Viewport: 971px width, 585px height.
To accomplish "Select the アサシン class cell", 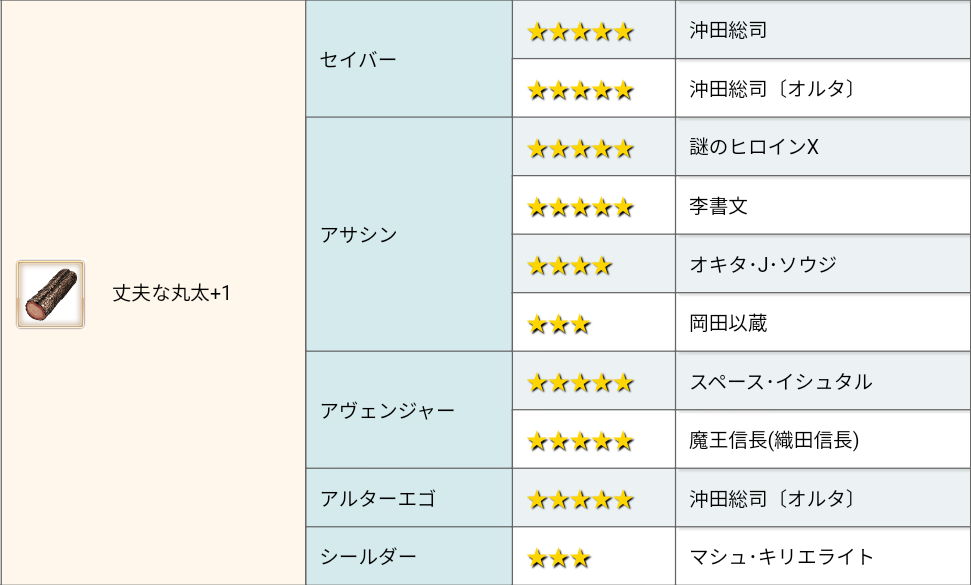I will 358,236.
